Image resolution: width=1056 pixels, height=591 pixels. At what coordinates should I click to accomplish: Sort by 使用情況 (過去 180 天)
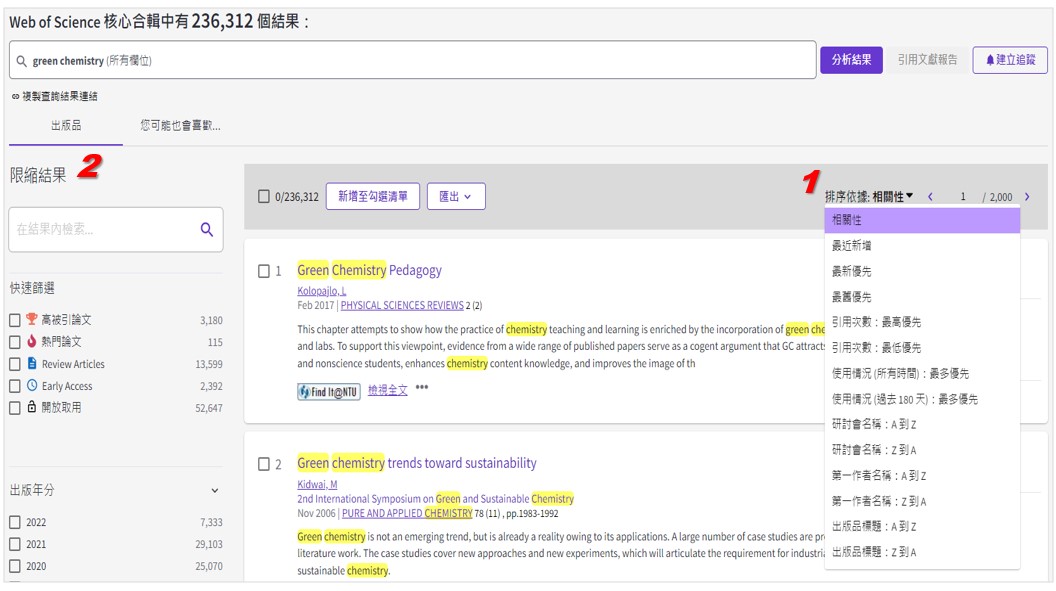pos(922,399)
